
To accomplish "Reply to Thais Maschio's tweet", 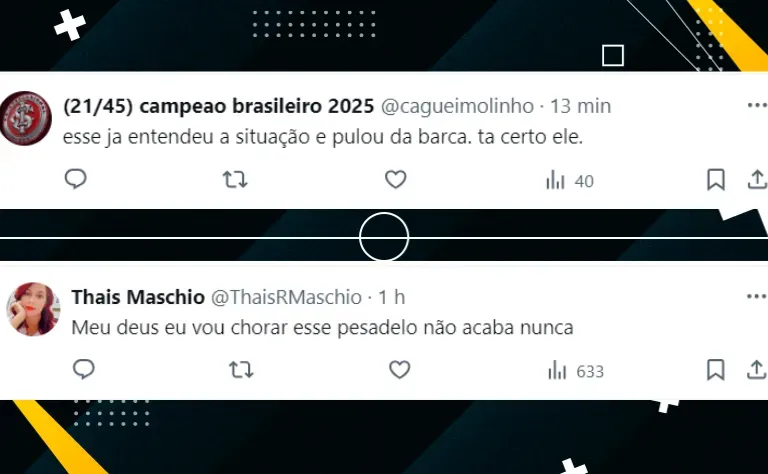I will tap(83, 369).
